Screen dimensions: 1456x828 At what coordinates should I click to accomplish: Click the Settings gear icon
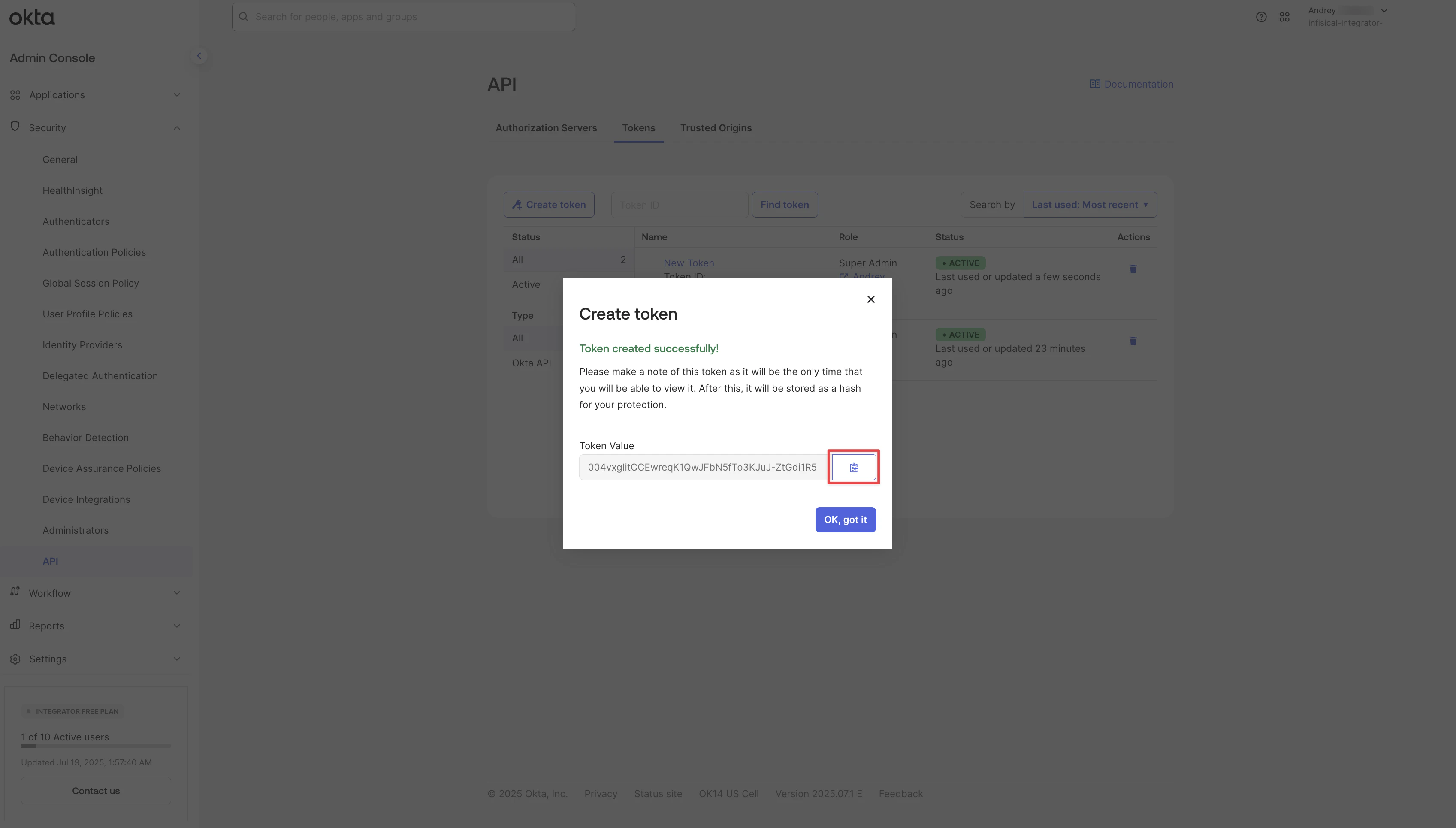[x=15, y=659]
